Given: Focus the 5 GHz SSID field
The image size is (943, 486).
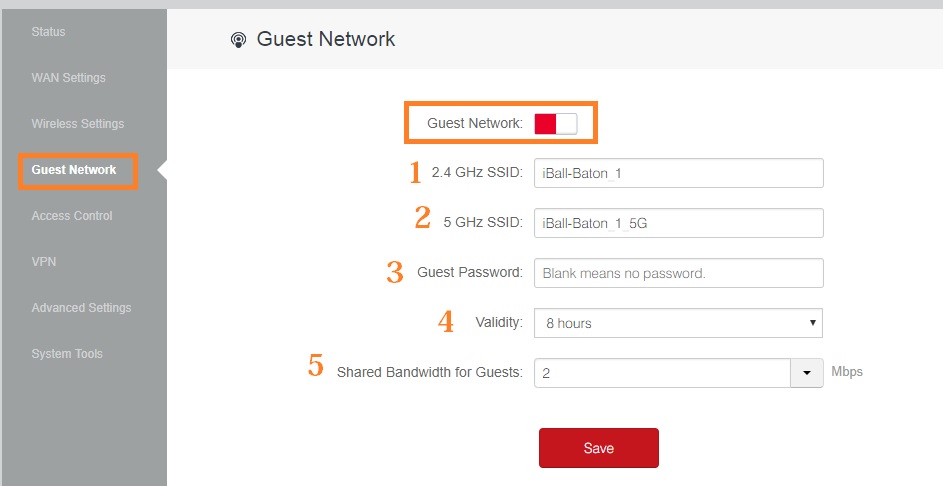Looking at the screenshot, I should (678, 223).
